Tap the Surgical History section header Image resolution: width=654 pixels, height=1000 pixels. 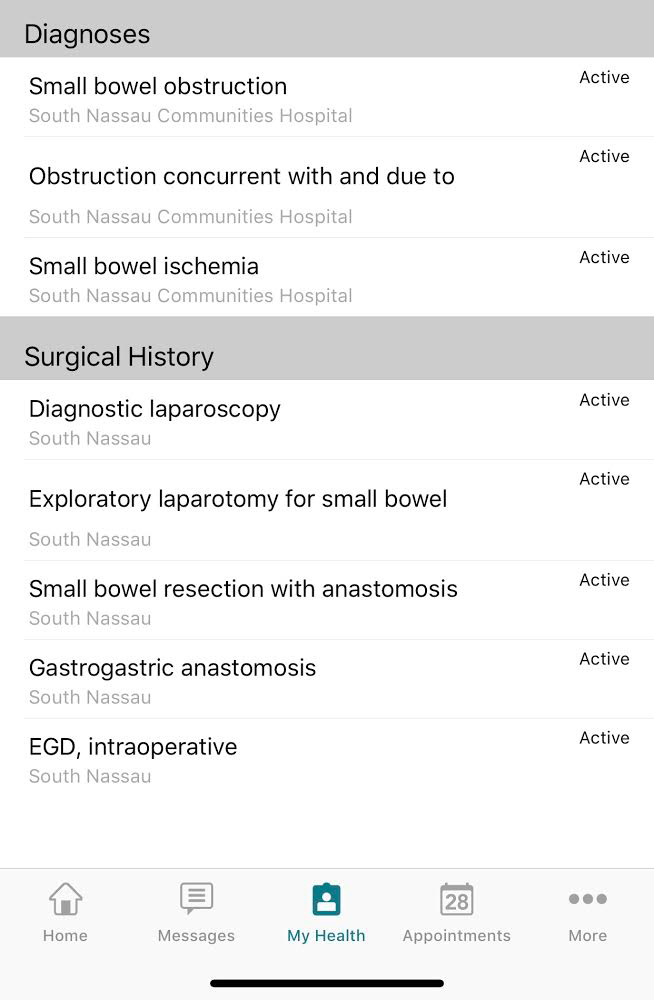click(327, 348)
